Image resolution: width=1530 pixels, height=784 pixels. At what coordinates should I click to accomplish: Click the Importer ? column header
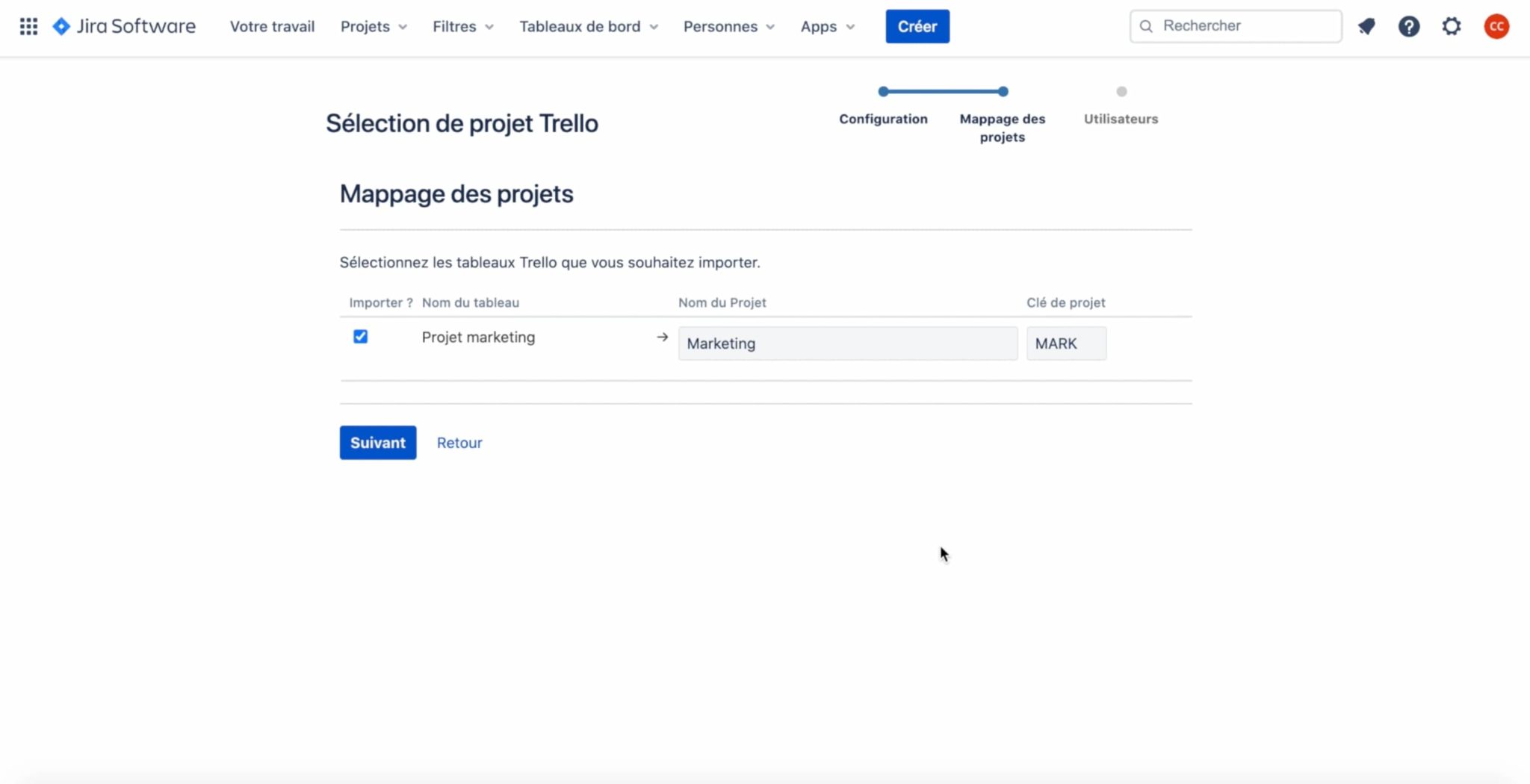click(381, 302)
